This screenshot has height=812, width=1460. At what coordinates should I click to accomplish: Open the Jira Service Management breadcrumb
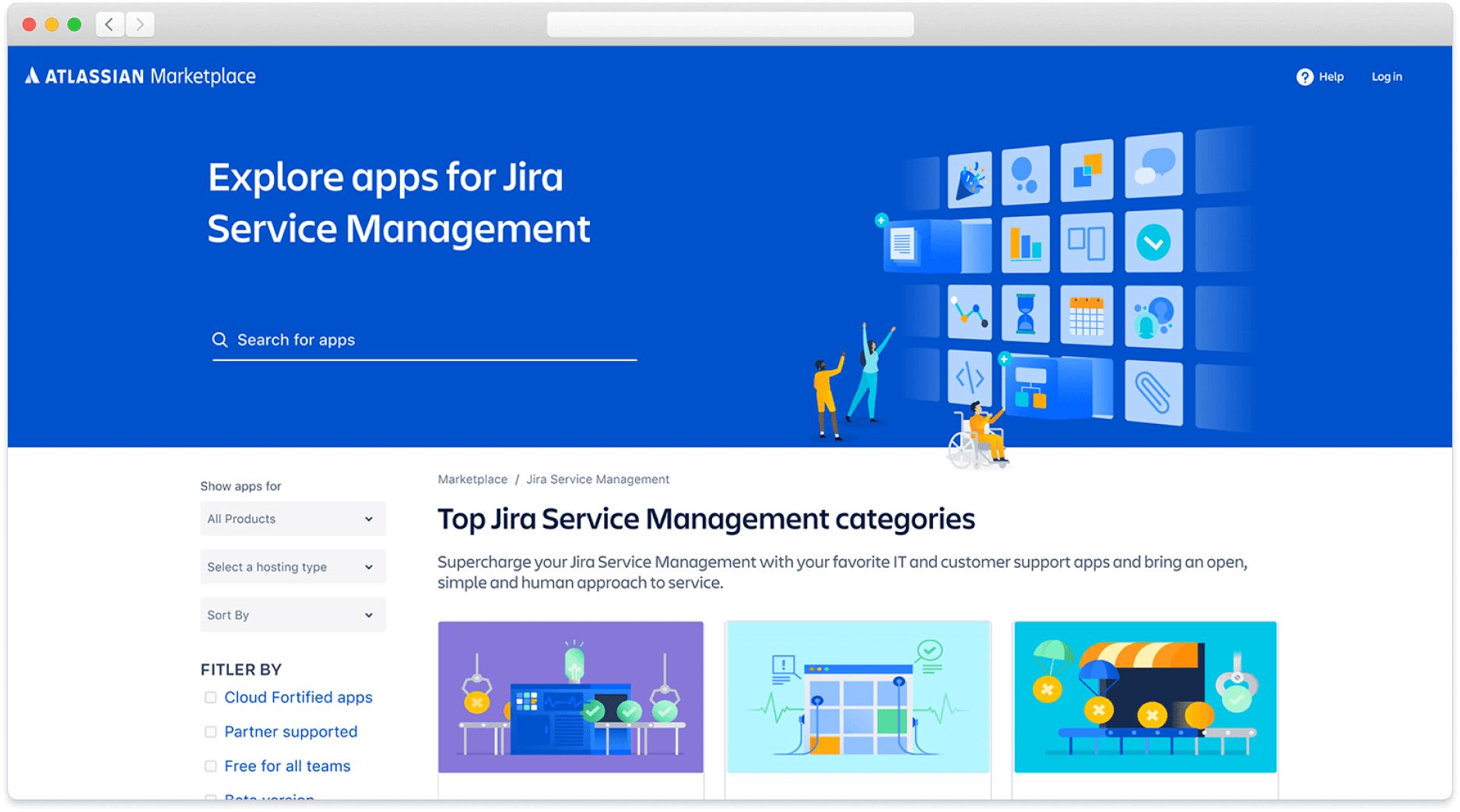click(598, 479)
